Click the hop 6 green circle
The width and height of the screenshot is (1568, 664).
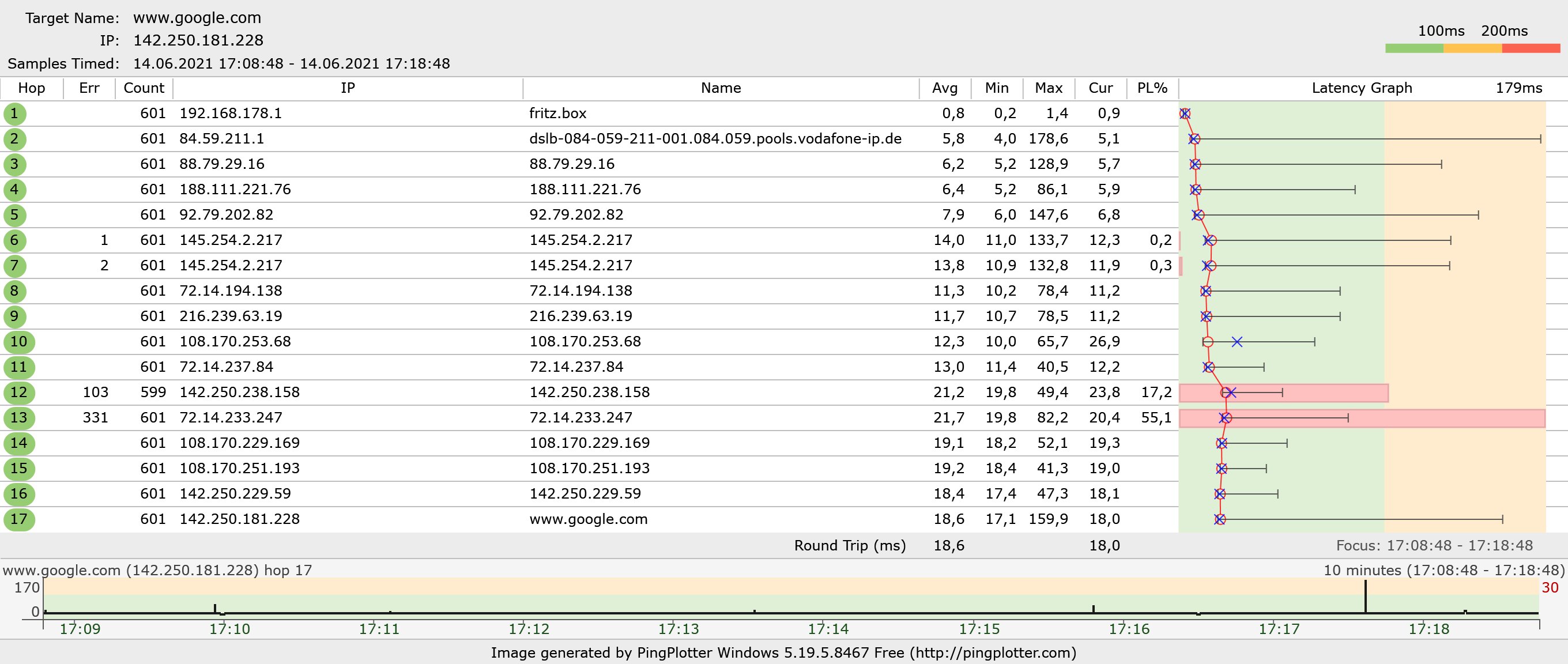pos(14,240)
